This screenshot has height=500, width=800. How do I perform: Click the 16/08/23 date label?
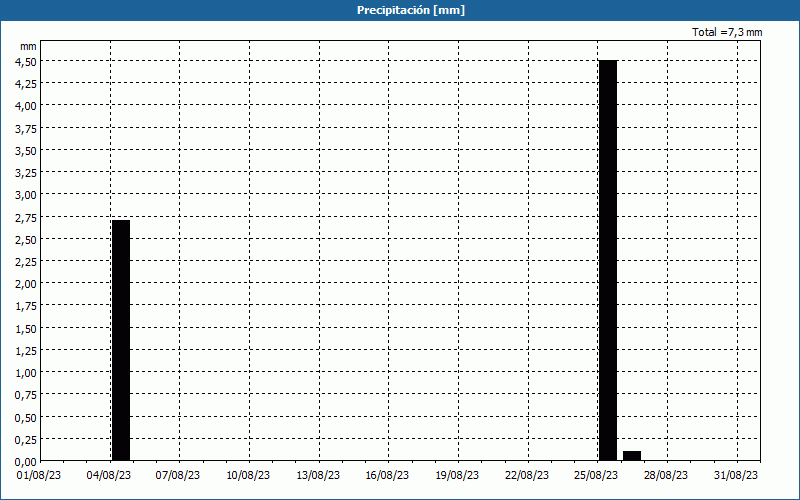pyautogui.click(x=387, y=475)
